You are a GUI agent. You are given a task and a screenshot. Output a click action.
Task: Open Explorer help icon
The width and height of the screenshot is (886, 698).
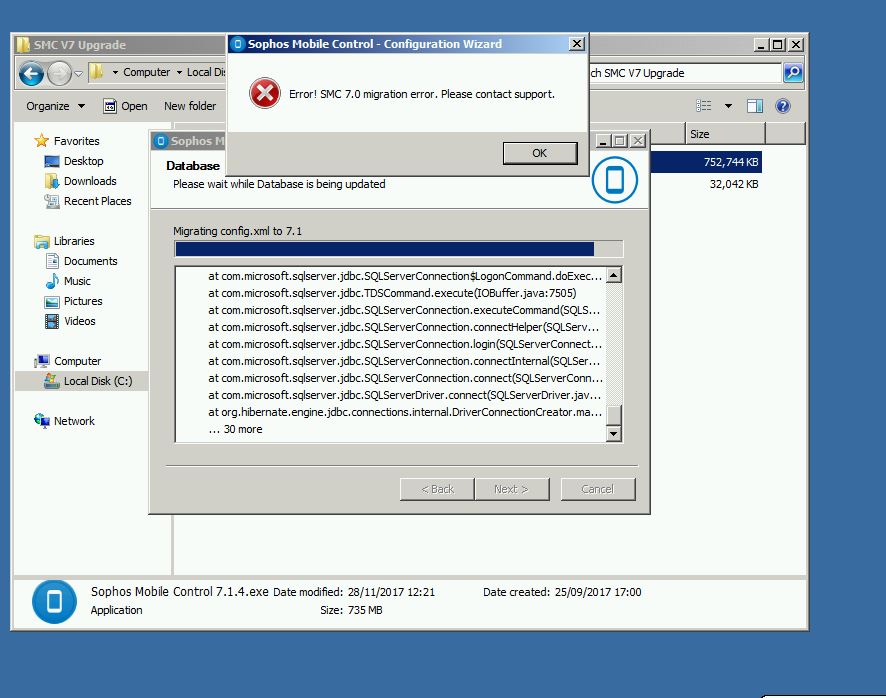tap(783, 106)
